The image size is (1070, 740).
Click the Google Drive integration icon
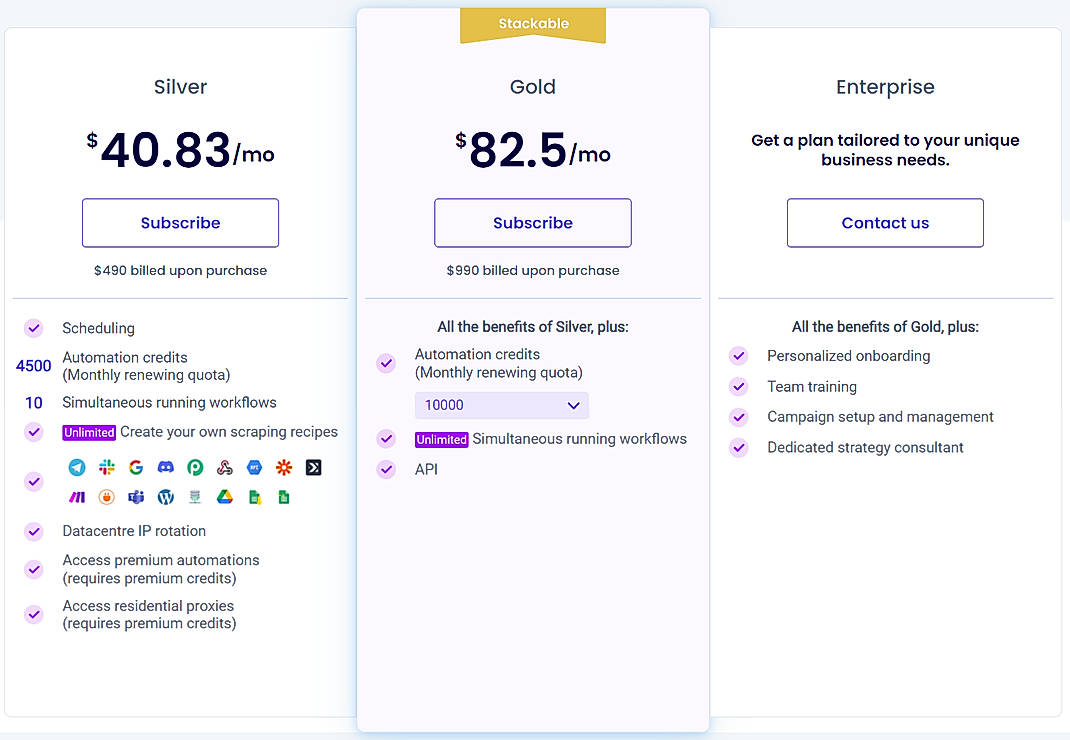(x=224, y=496)
